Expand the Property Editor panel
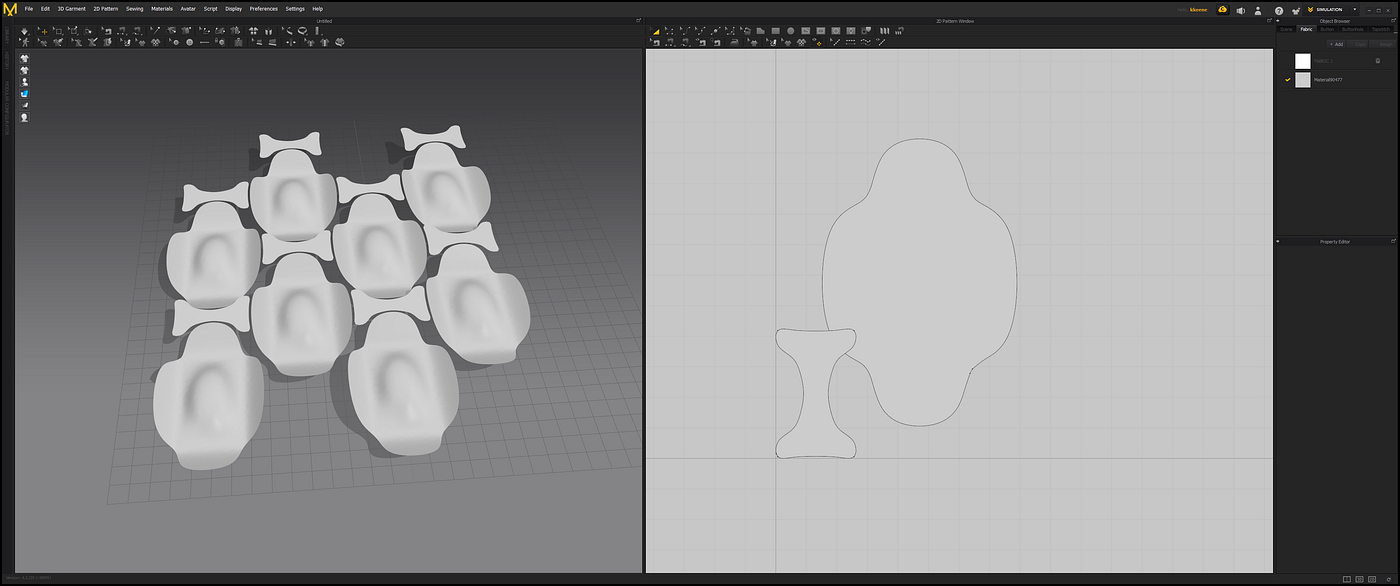1400x586 pixels. click(1277, 241)
